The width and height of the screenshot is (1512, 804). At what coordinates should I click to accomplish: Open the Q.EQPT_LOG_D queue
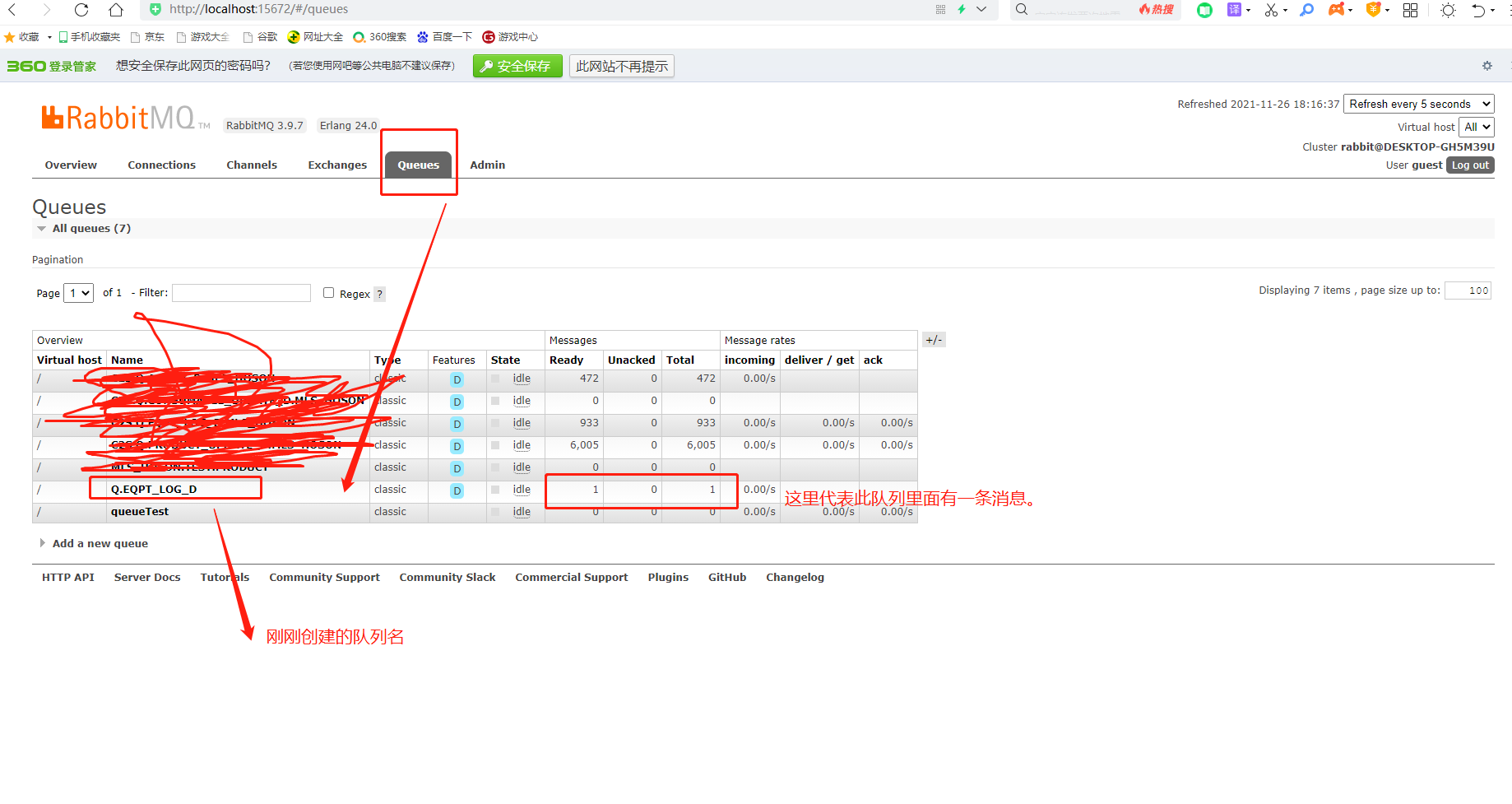[154, 489]
